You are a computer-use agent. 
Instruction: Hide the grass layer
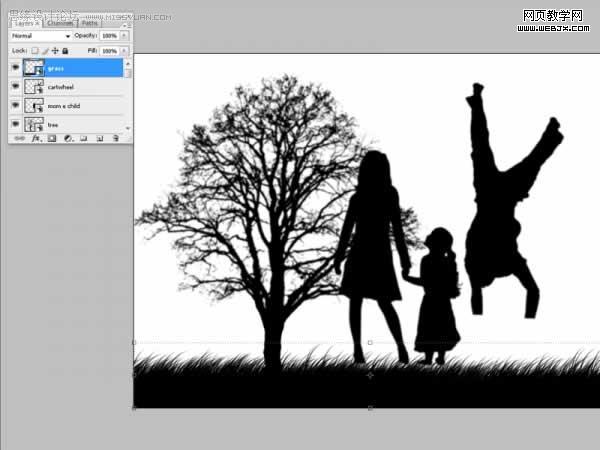click(x=15, y=67)
